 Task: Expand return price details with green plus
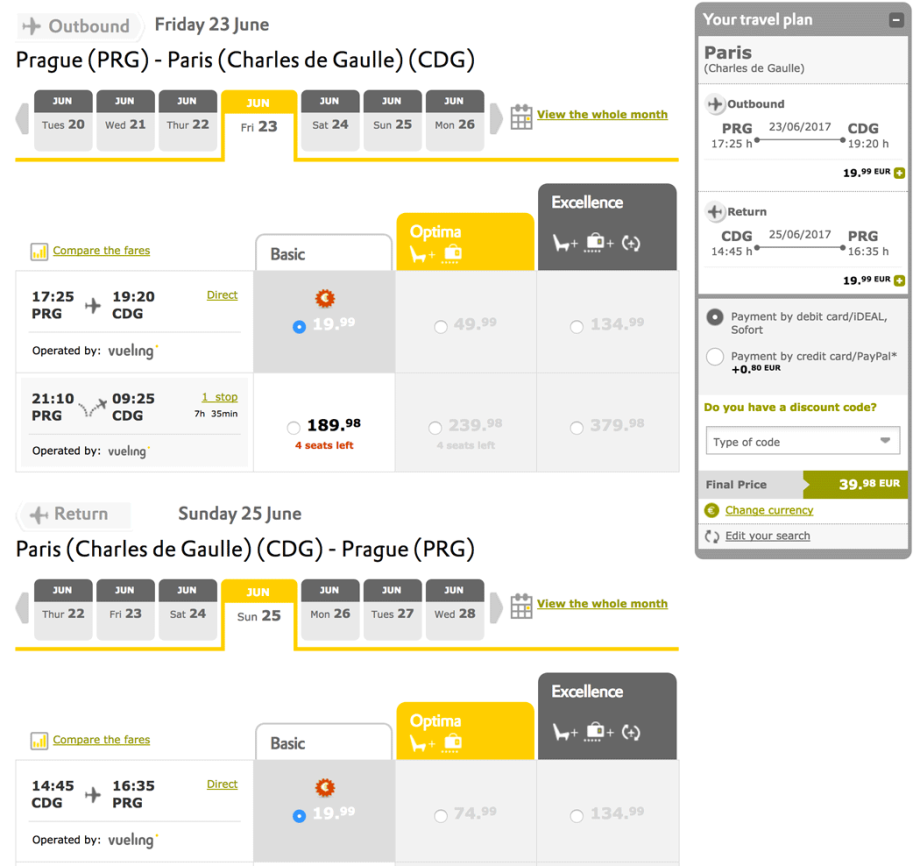900,280
